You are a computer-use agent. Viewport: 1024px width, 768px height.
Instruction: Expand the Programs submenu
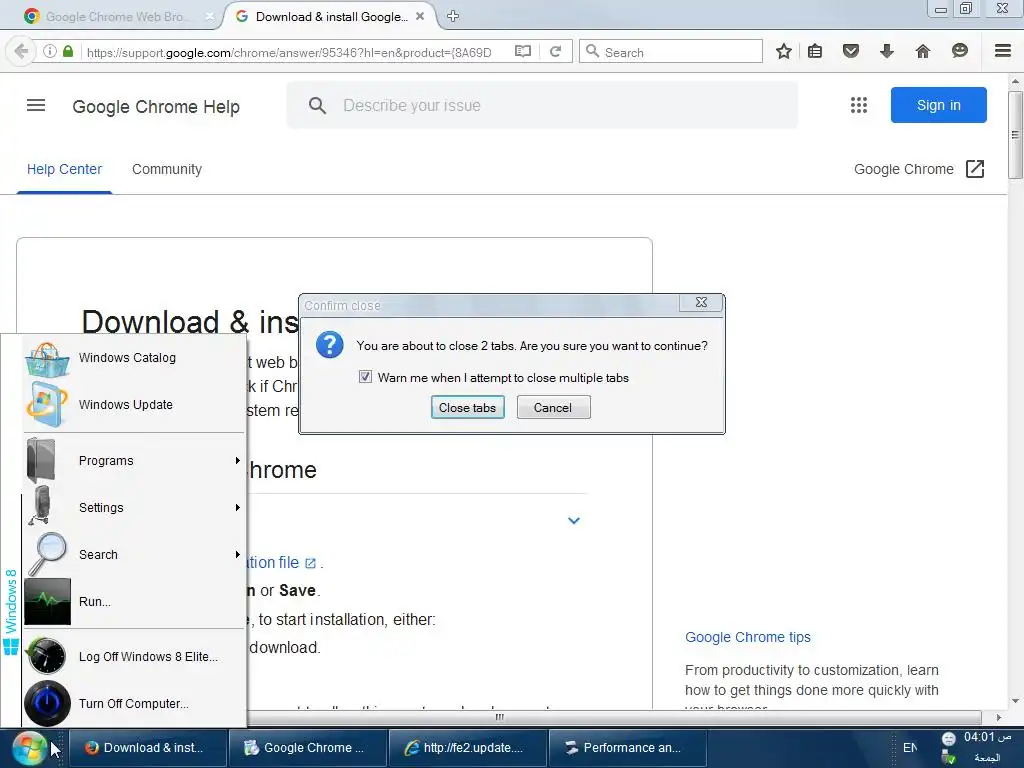(135, 460)
